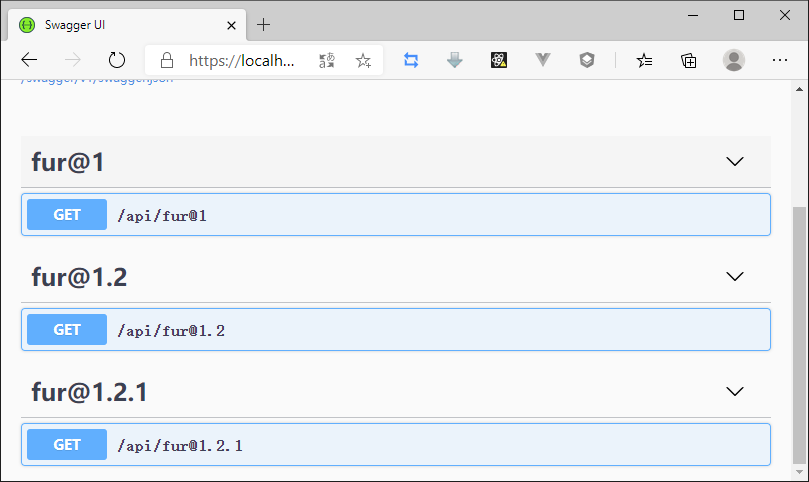Expand the GET /api/fur@1.2 operation
The image size is (809, 482).
pos(67,330)
